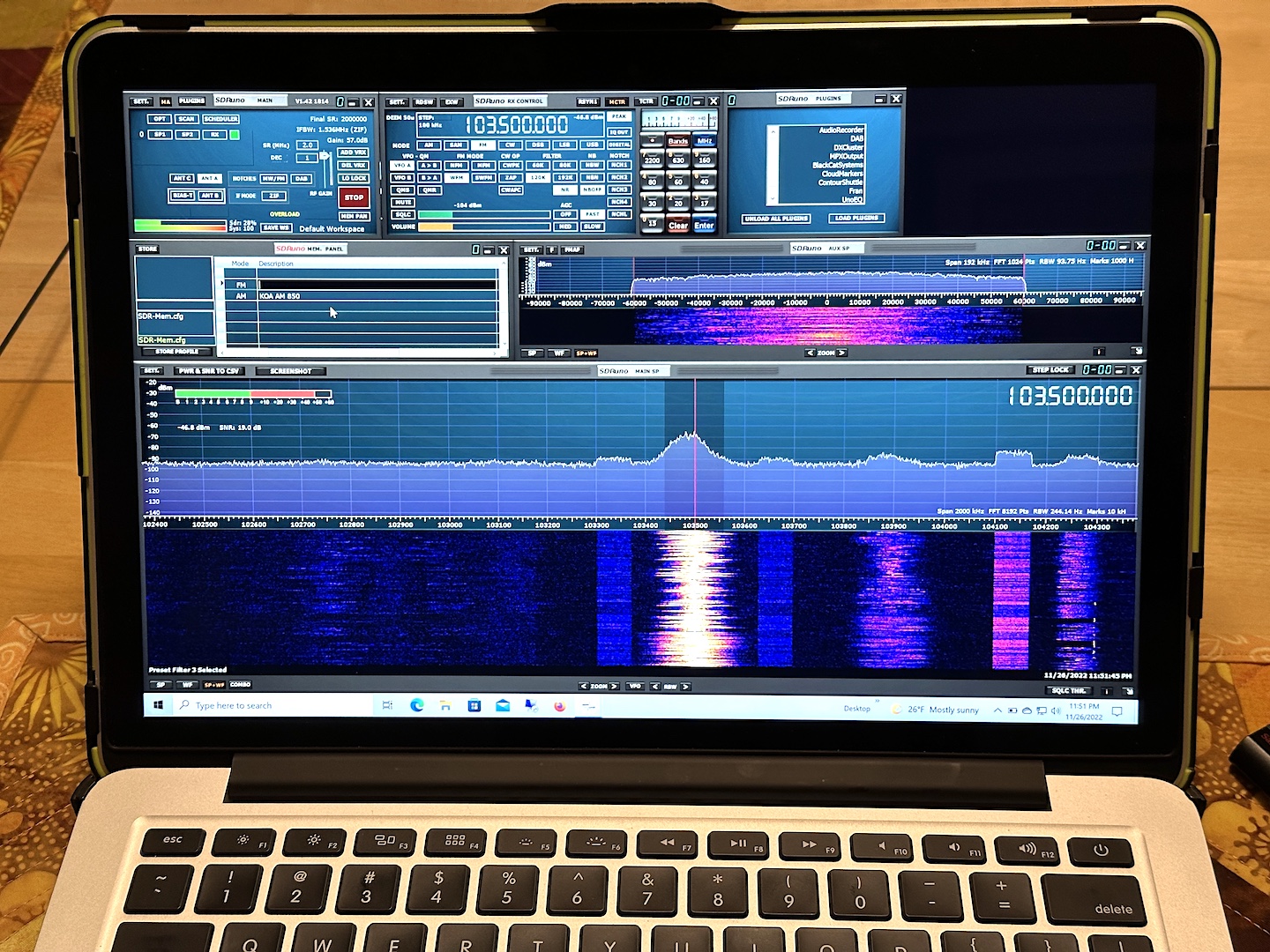Open File Explorer in the taskbar
Screen dimensions: 1270x952
[x=445, y=705]
